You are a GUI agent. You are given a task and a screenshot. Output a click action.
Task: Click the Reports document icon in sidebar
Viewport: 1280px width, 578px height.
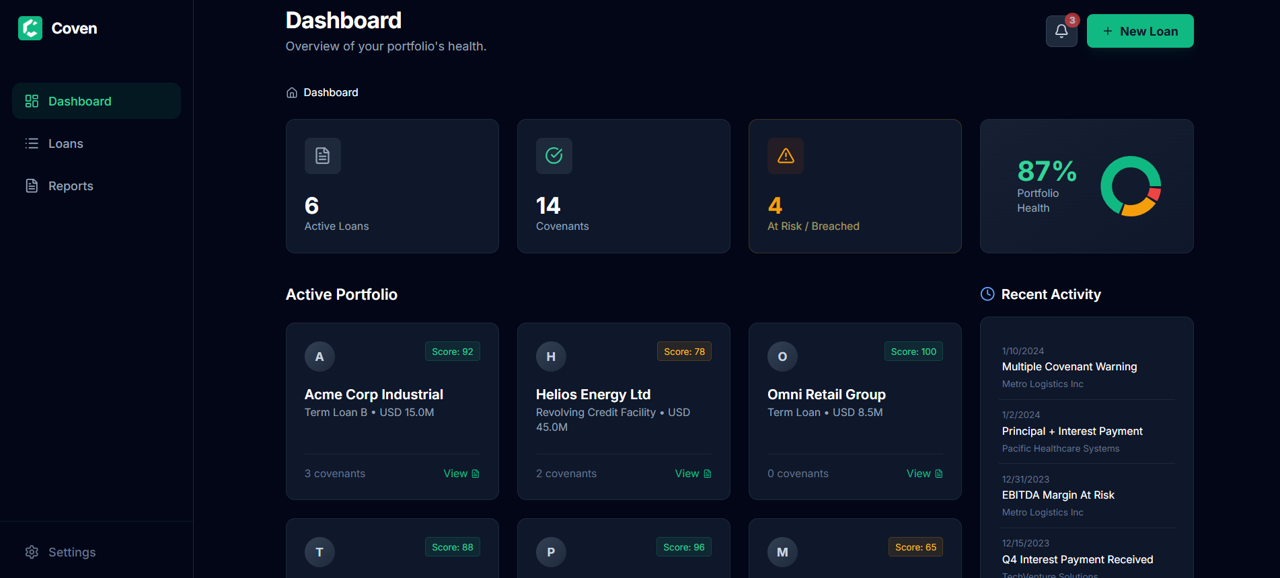point(32,186)
